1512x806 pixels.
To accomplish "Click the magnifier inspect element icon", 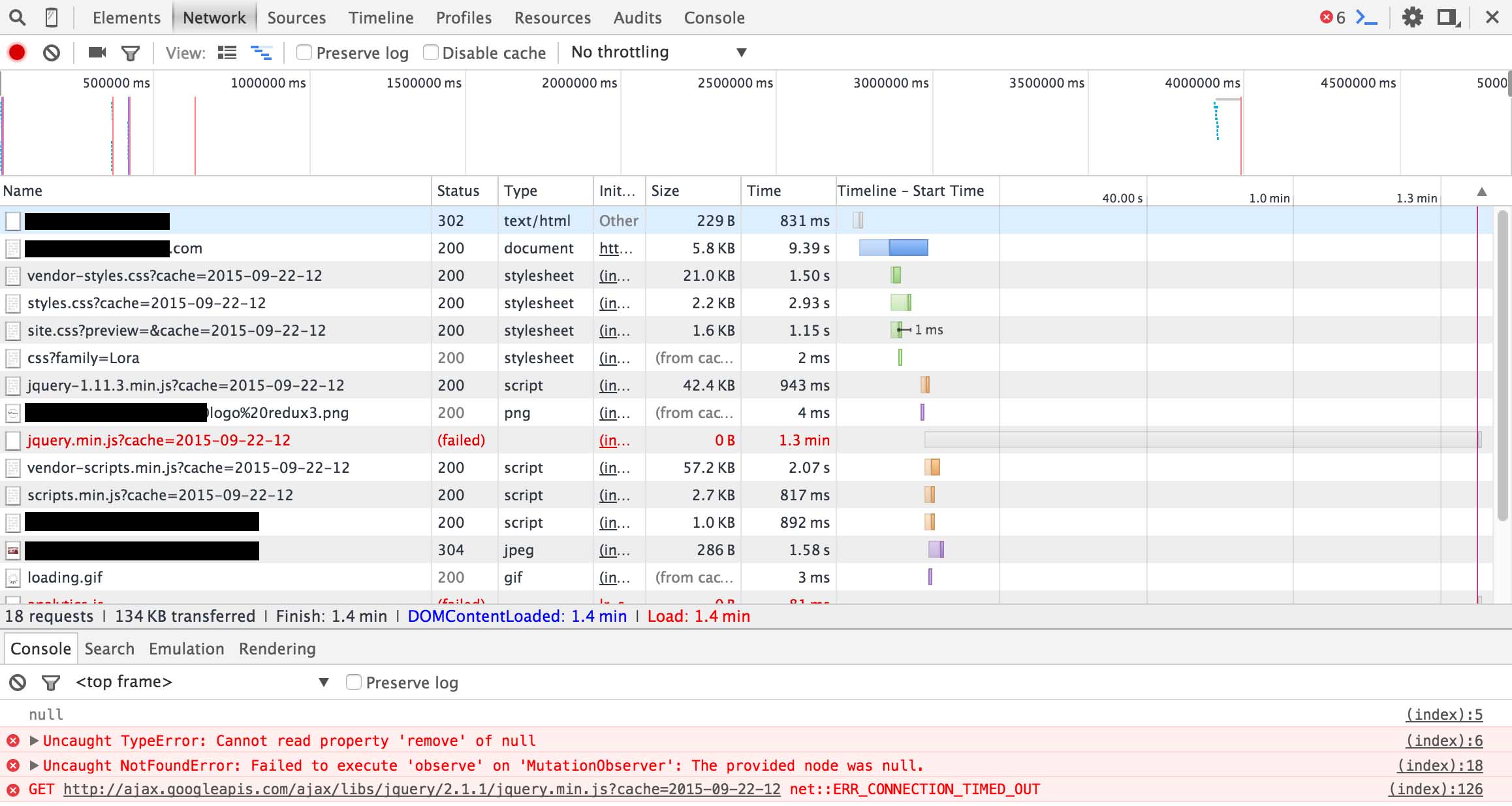I will point(18,18).
